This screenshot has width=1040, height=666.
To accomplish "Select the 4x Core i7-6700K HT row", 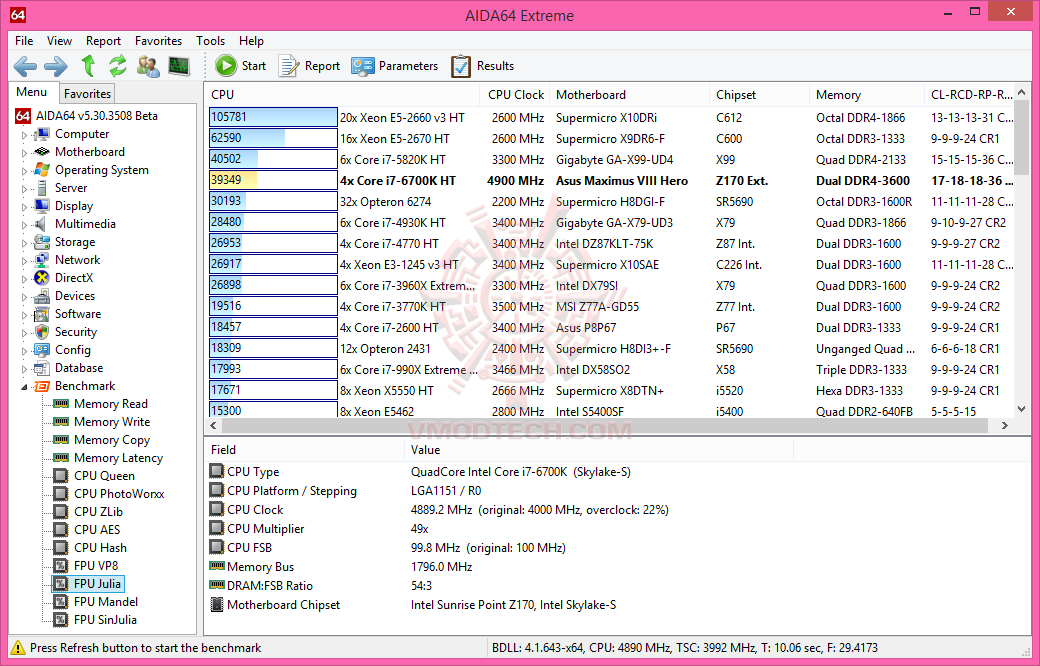I will tap(611, 180).
